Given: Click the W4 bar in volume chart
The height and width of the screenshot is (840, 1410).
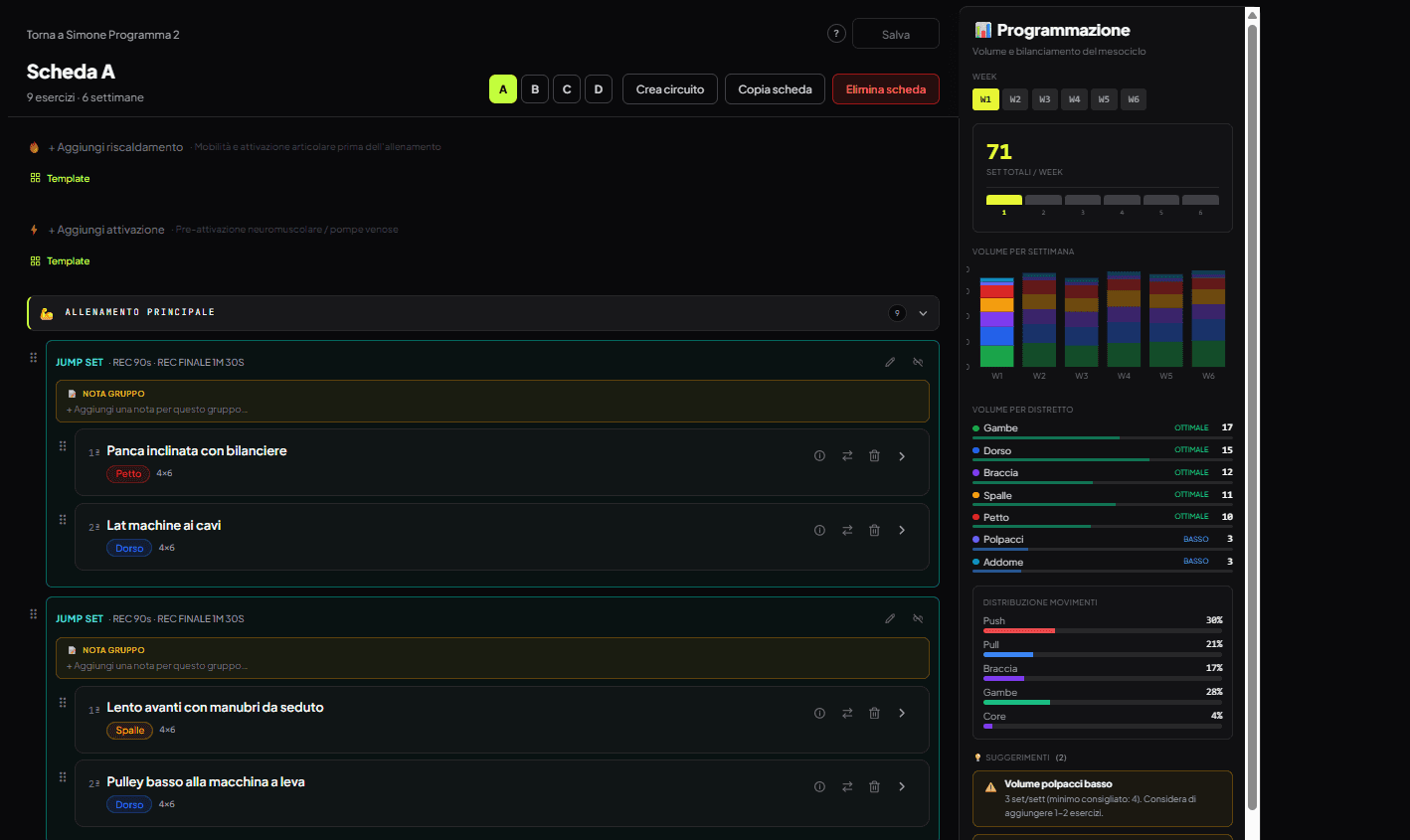Looking at the screenshot, I should pyautogui.click(x=1124, y=319).
